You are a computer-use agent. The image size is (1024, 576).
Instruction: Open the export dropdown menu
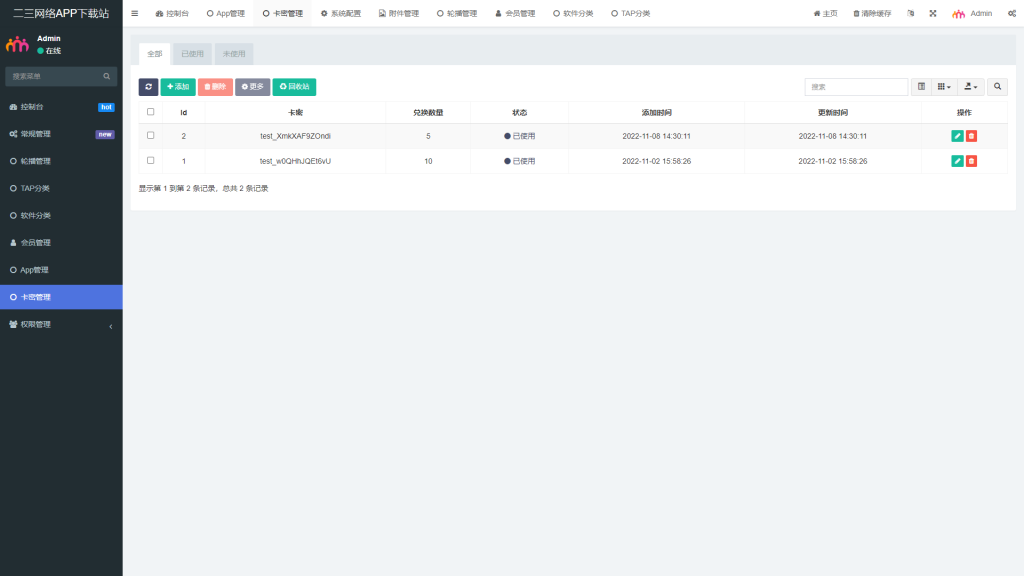point(972,87)
